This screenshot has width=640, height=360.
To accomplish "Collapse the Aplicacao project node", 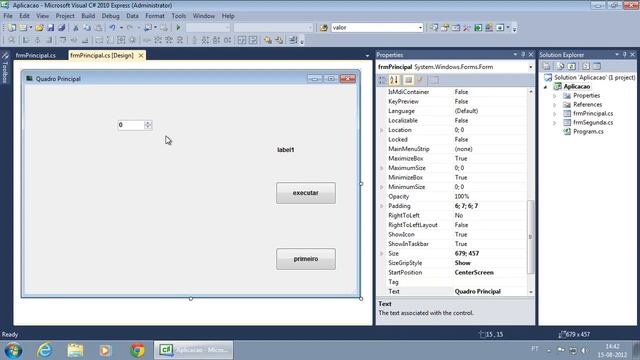I will pyautogui.click(x=546, y=87).
